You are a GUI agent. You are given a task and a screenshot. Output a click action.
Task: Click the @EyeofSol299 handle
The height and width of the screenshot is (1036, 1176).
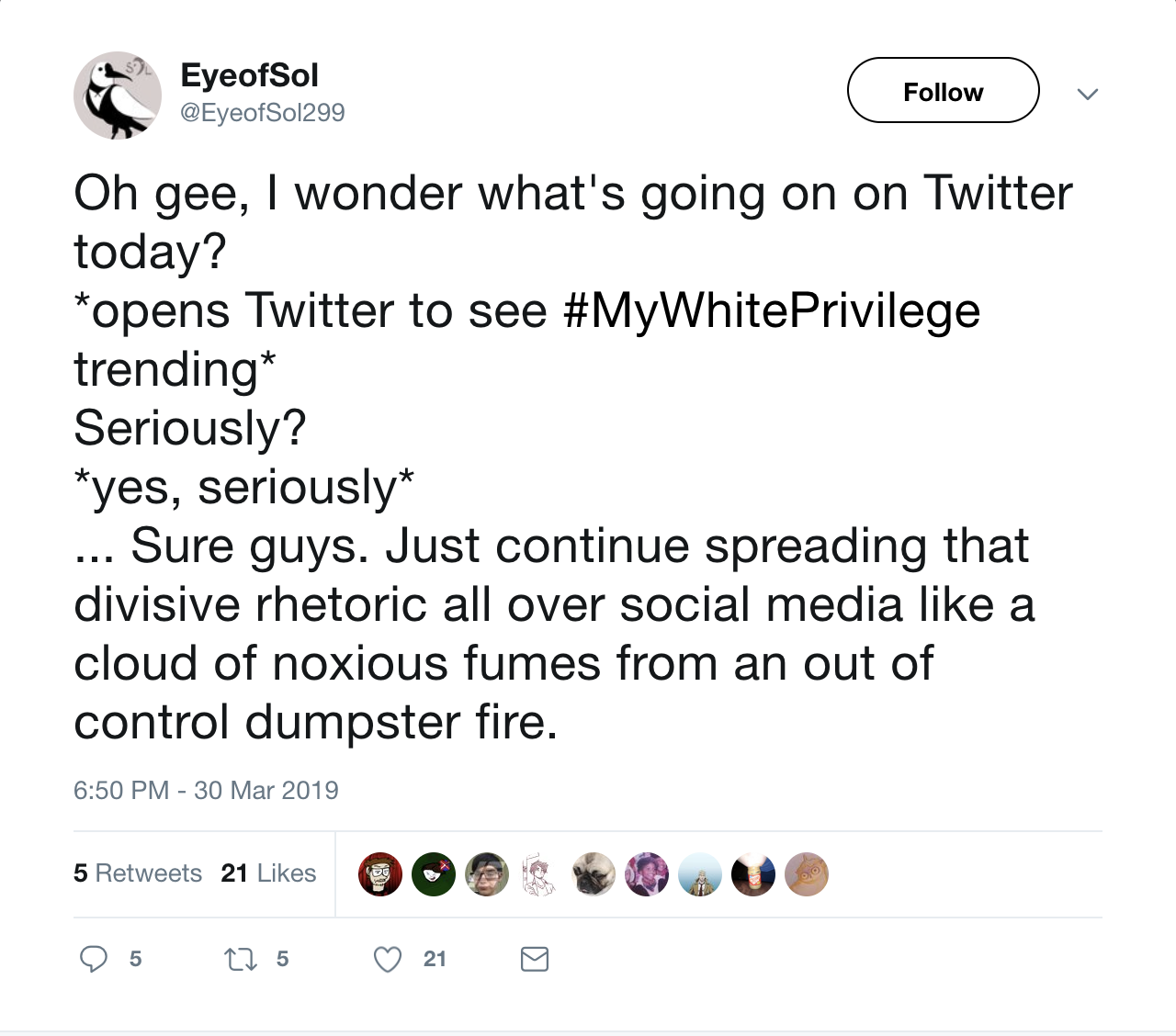(x=261, y=112)
